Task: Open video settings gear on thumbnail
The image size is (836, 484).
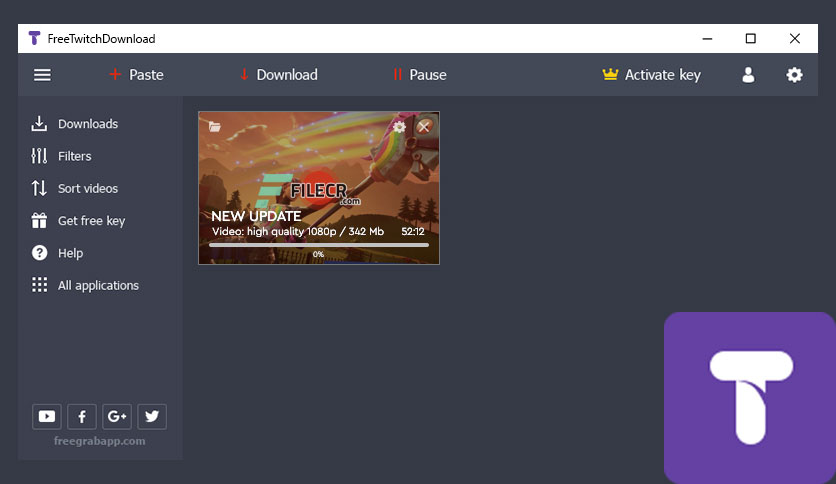Action: [399, 127]
